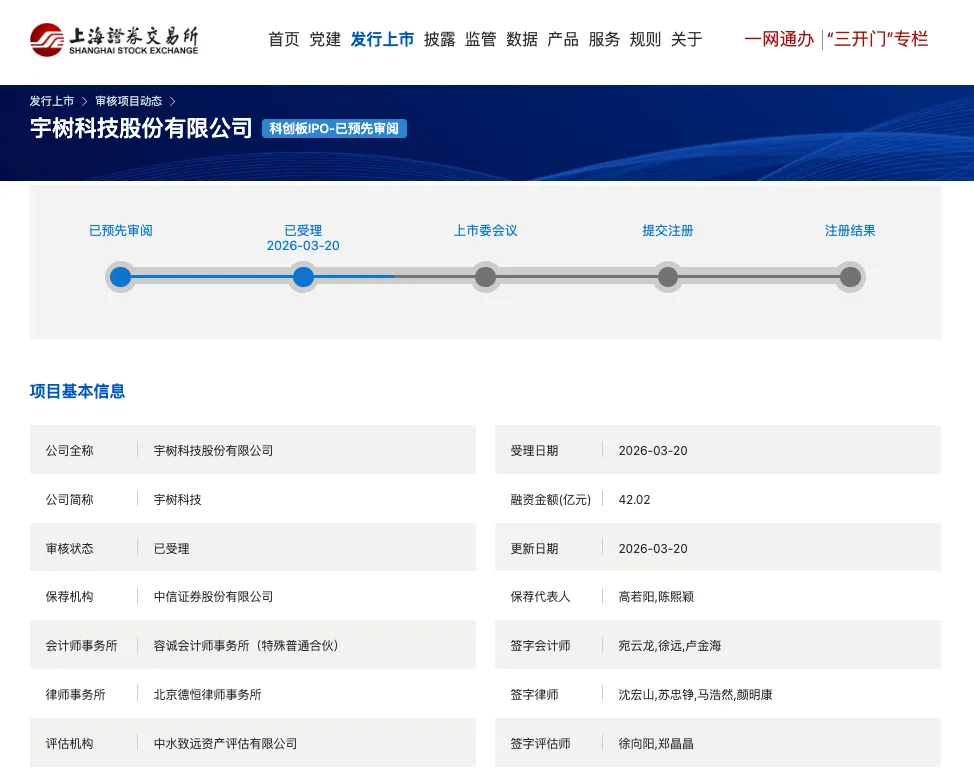Open the 披露 navigation menu
The width and height of the screenshot is (974, 779).
point(440,39)
